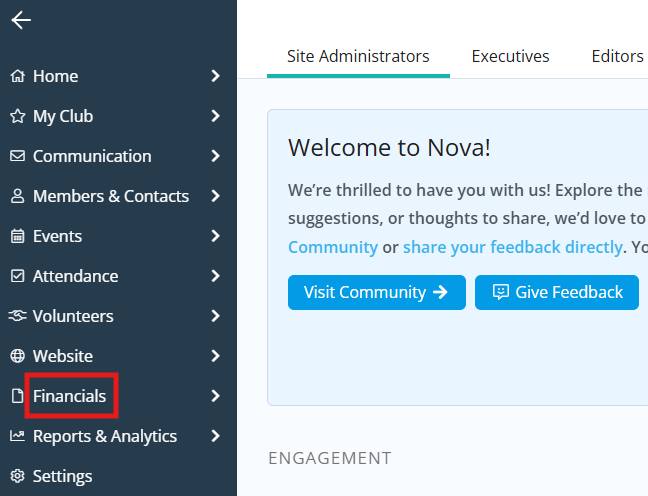The height and width of the screenshot is (496, 648).
Task: Expand the Communication chevron
Action: pyautogui.click(x=215, y=156)
